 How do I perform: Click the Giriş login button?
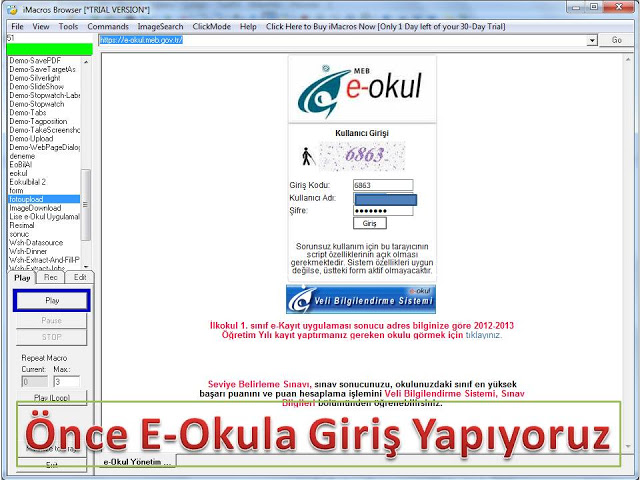(369, 223)
